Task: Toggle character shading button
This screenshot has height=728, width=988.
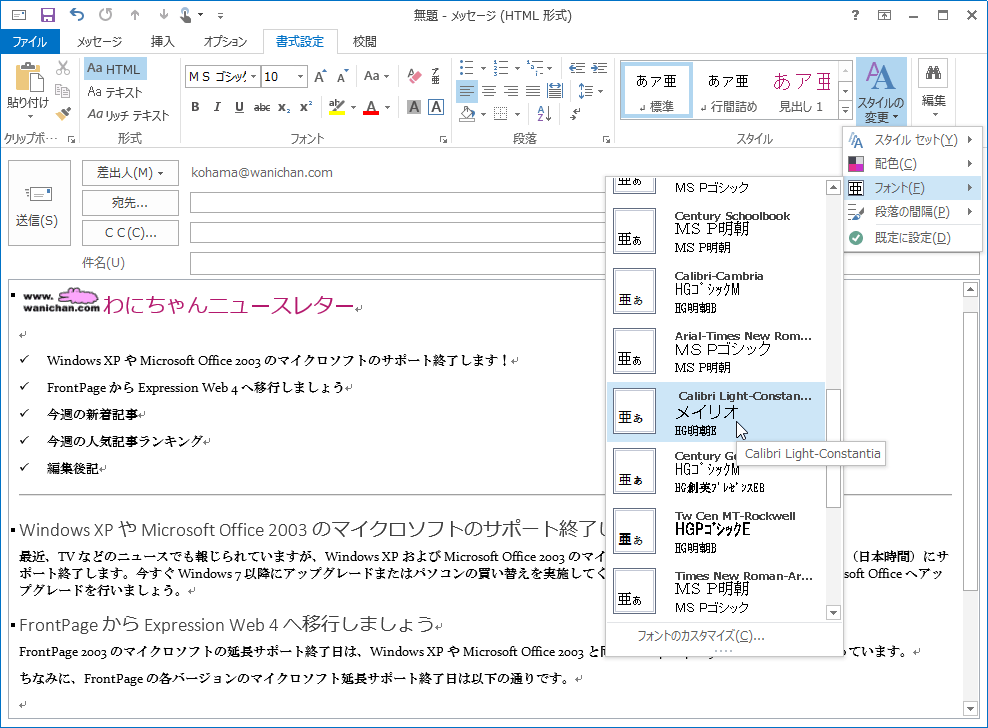Action: [414, 107]
